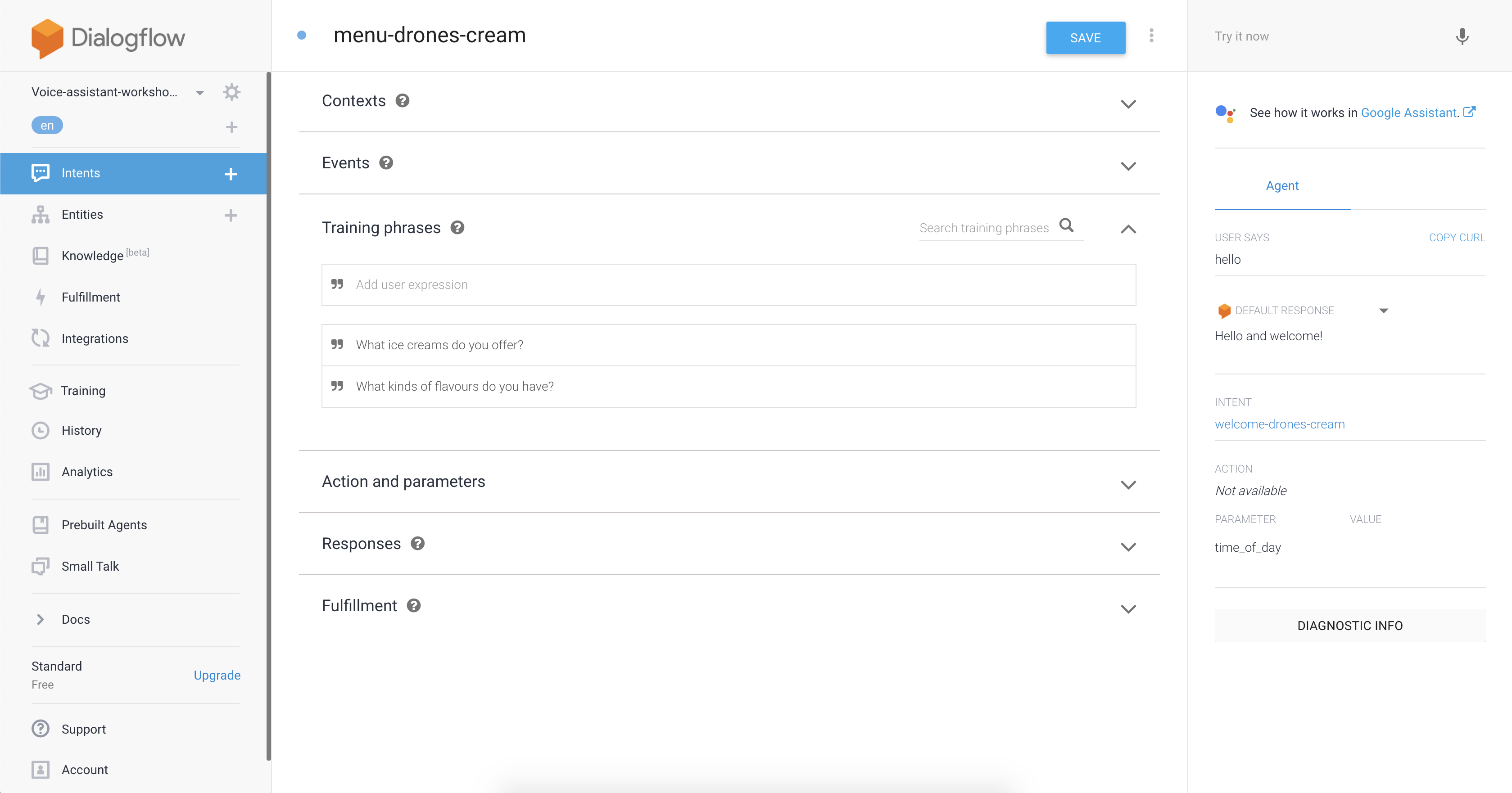
Task: Click the COPY CURL link
Action: point(1457,238)
